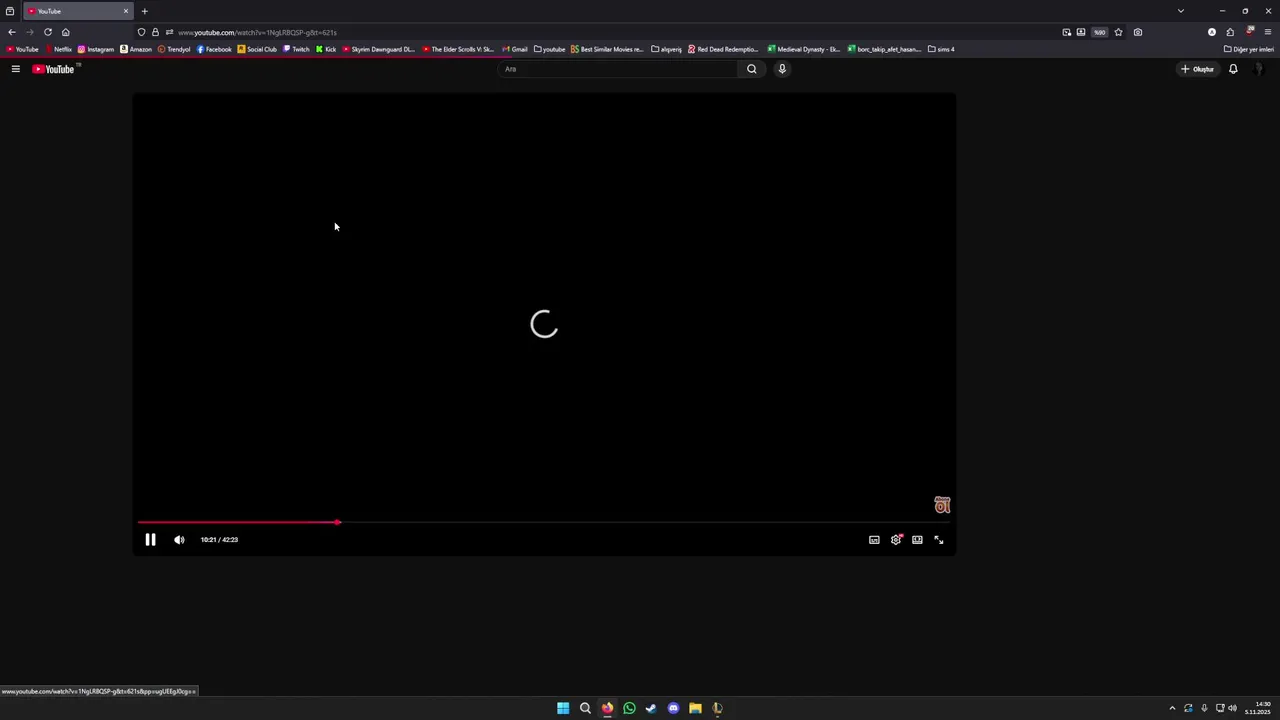
Task: Open the taskbar clock and date
Action: (x=1258, y=708)
